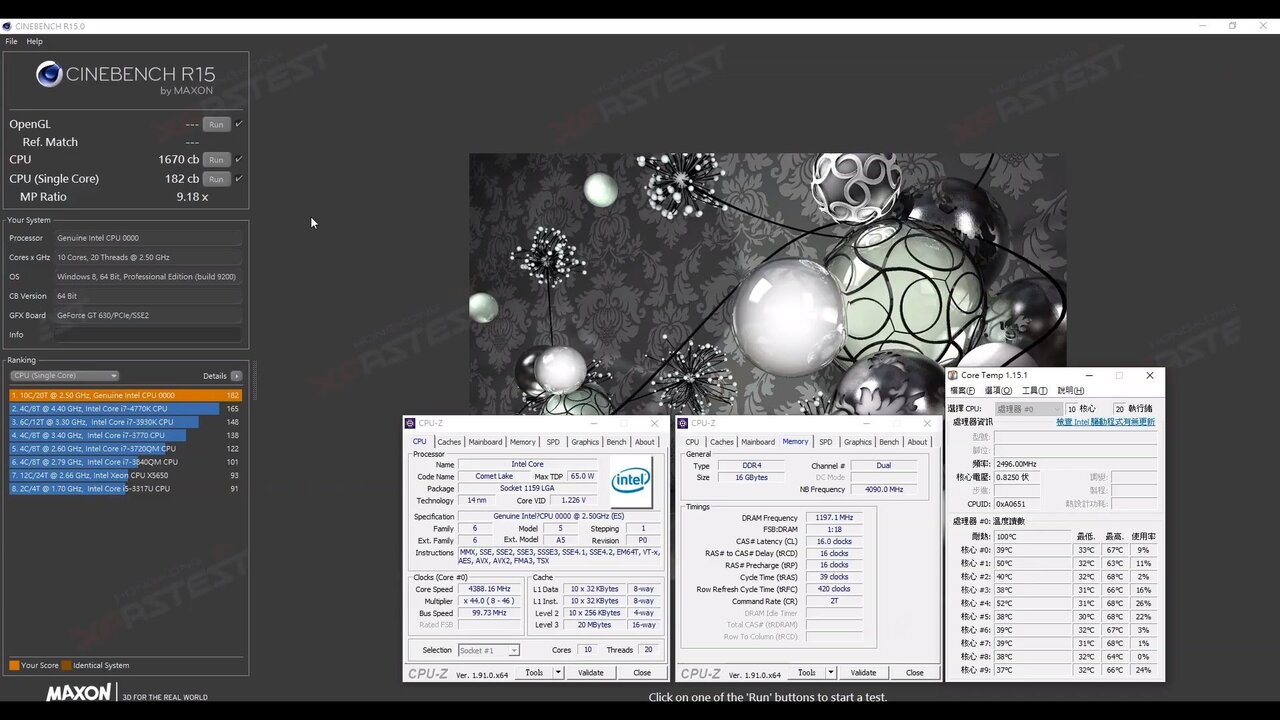Click the Cinebench title bar app icon

click(x=6, y=26)
